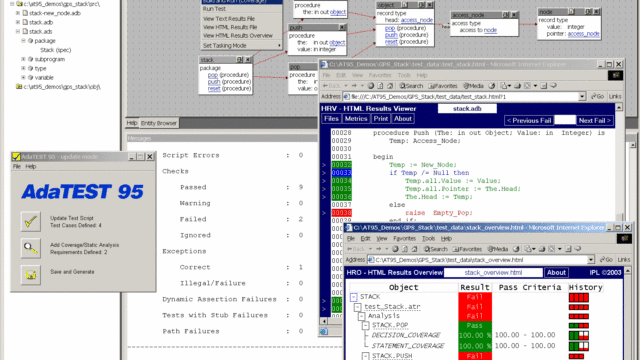The width and height of the screenshot is (640, 360).
Task: Follow the access_node link in object box
Action: point(417,20)
